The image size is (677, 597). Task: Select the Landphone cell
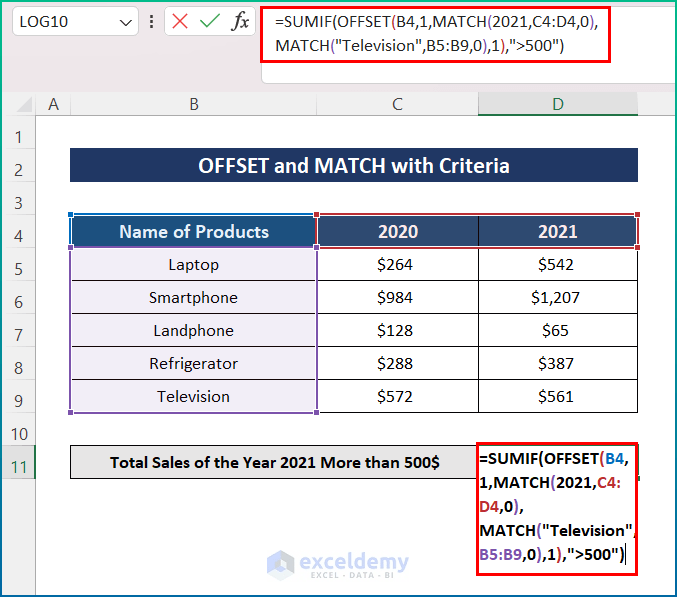[x=193, y=330]
